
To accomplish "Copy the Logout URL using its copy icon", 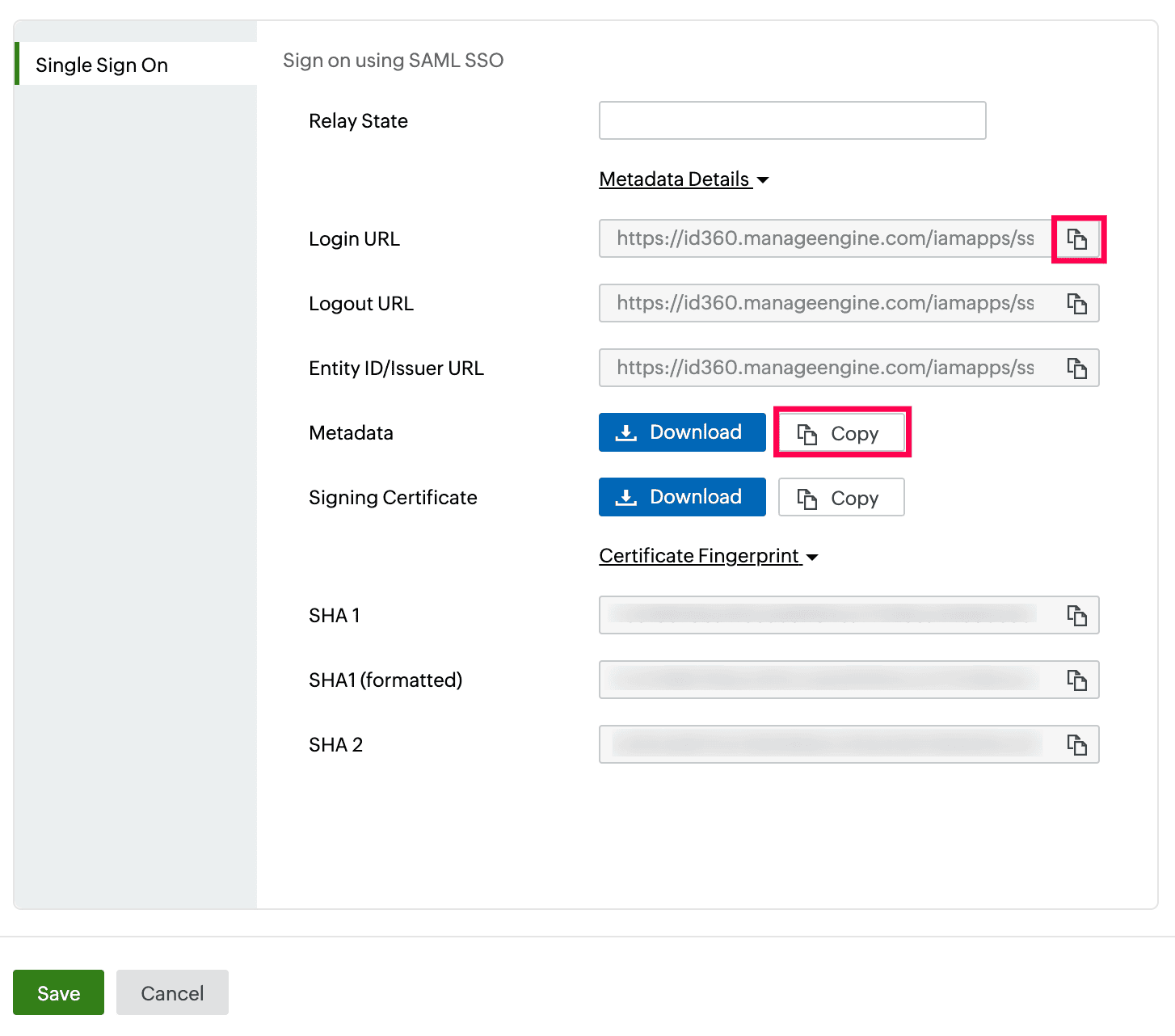I will (x=1077, y=304).
